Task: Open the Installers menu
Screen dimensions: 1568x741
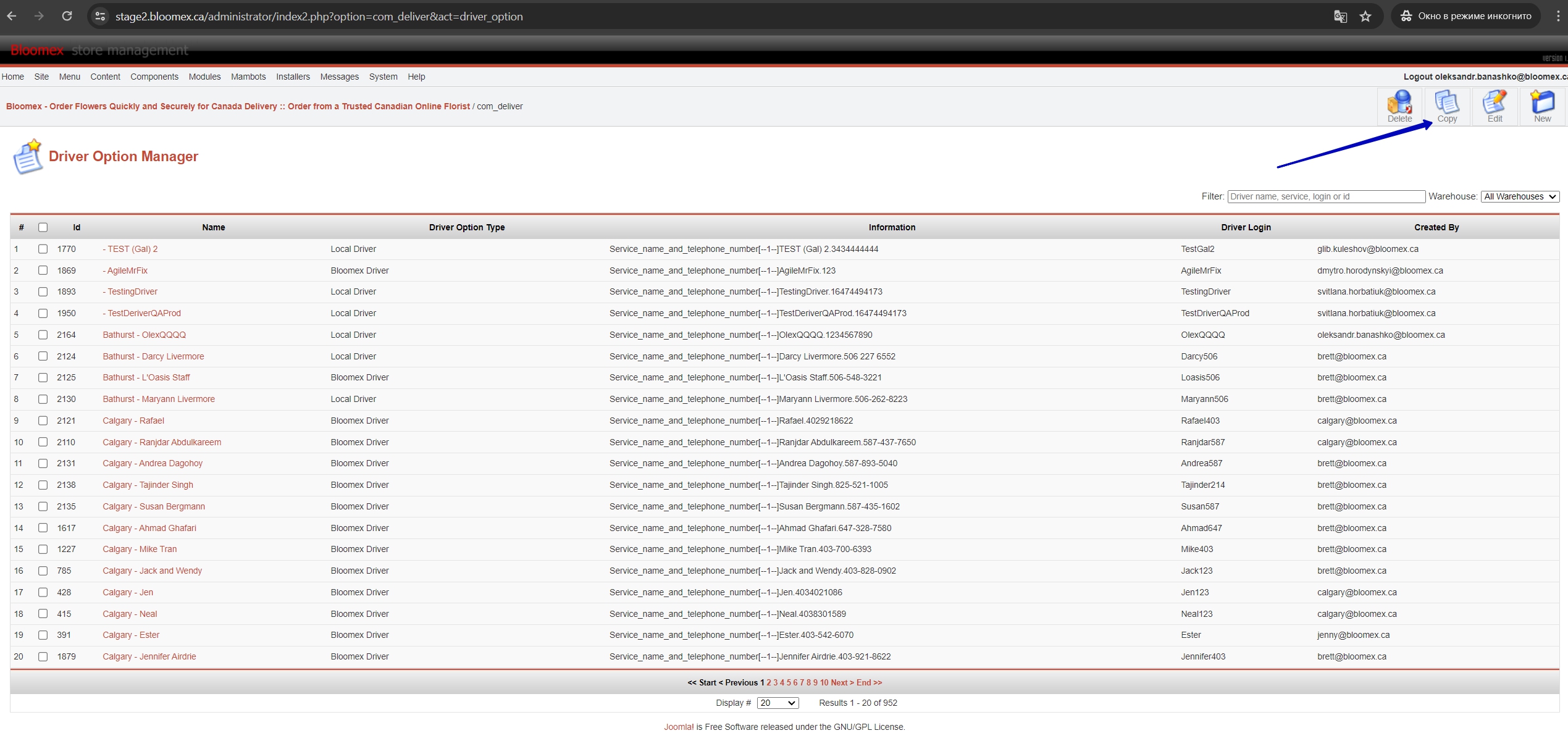Action: tap(293, 77)
